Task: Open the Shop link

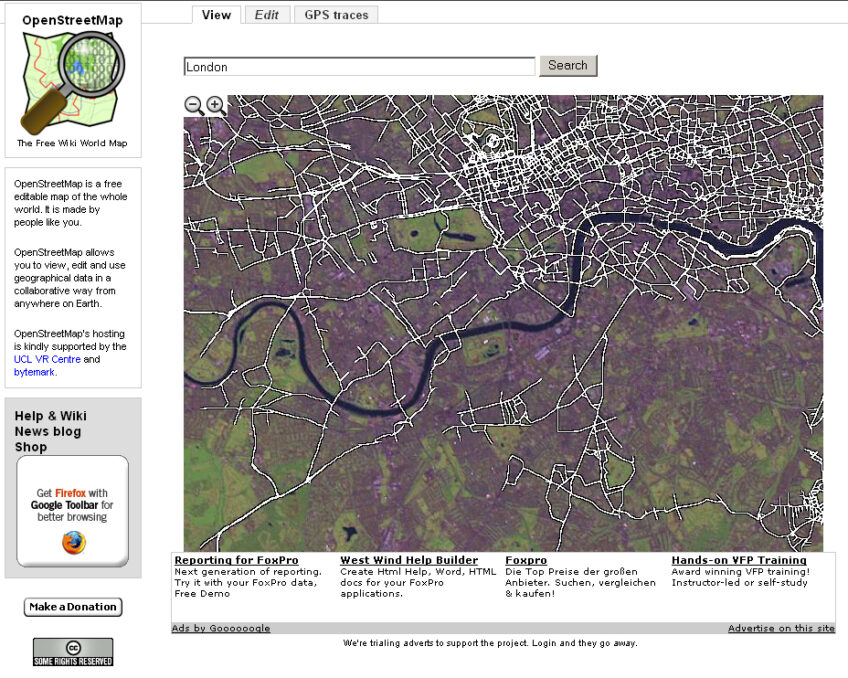Action: (x=31, y=447)
